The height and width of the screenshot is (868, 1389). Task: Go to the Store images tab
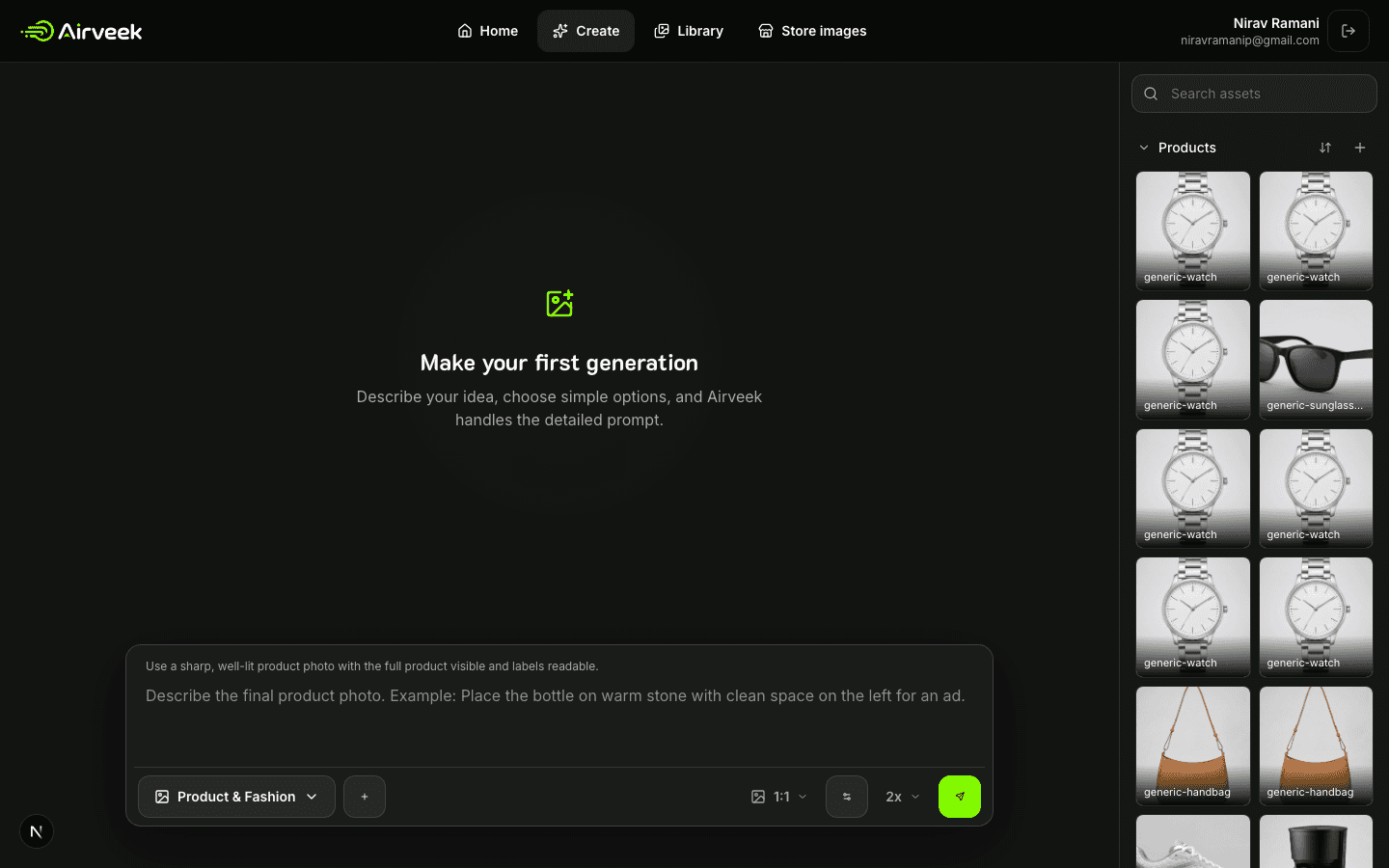(812, 31)
